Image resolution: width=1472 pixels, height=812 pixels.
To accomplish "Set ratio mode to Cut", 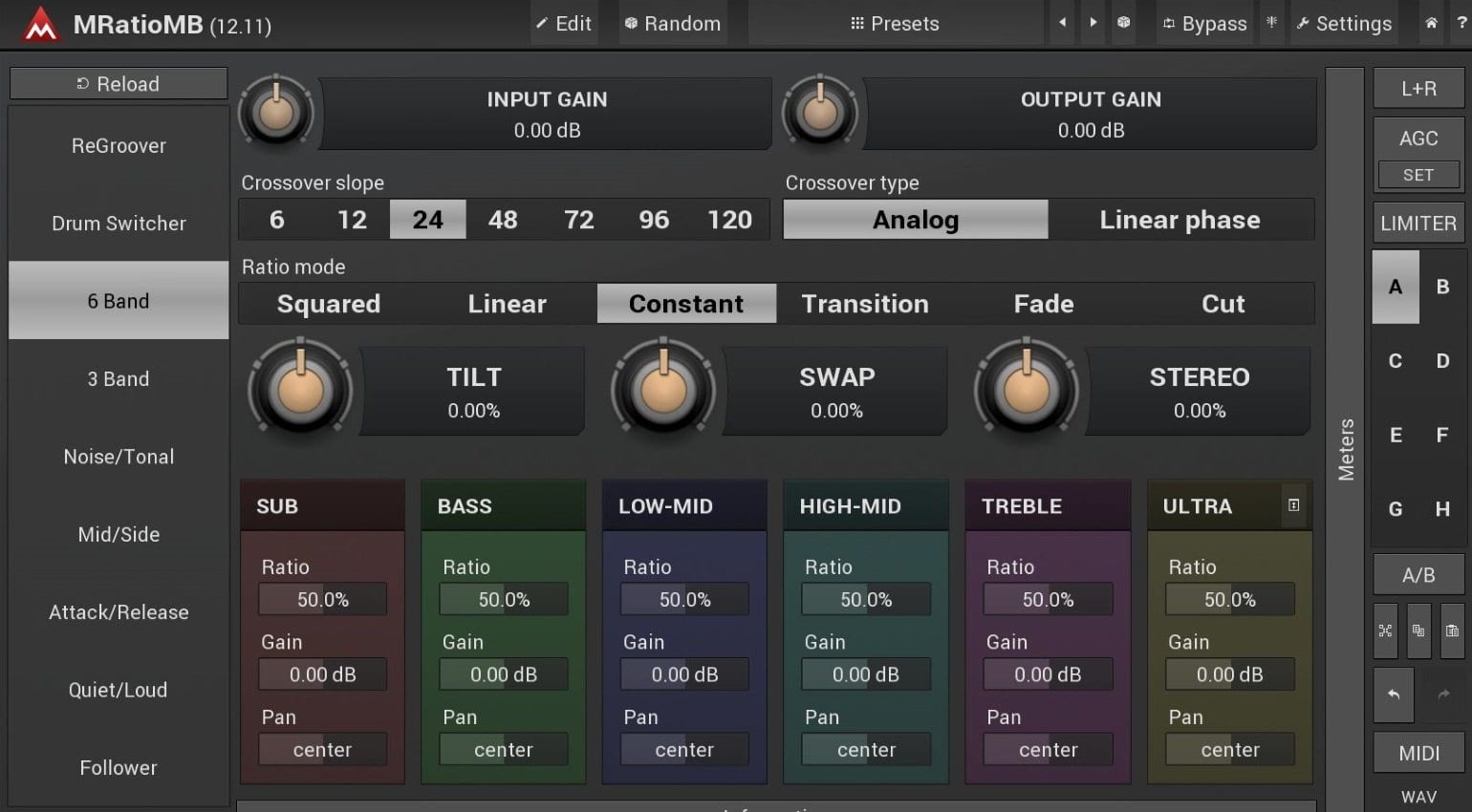I will point(1223,304).
